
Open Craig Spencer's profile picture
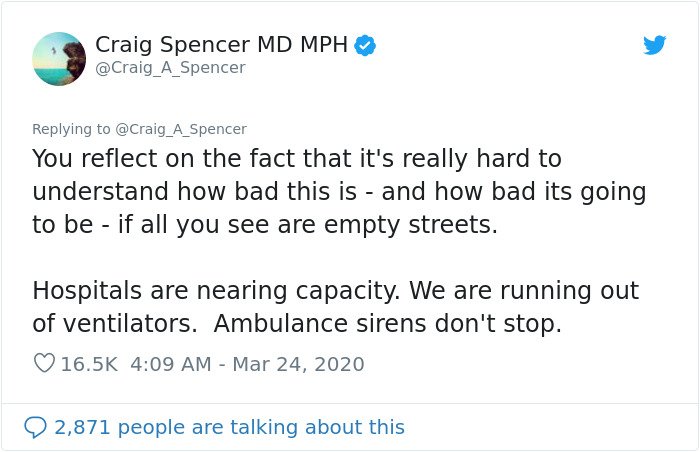pyautogui.click(x=59, y=59)
